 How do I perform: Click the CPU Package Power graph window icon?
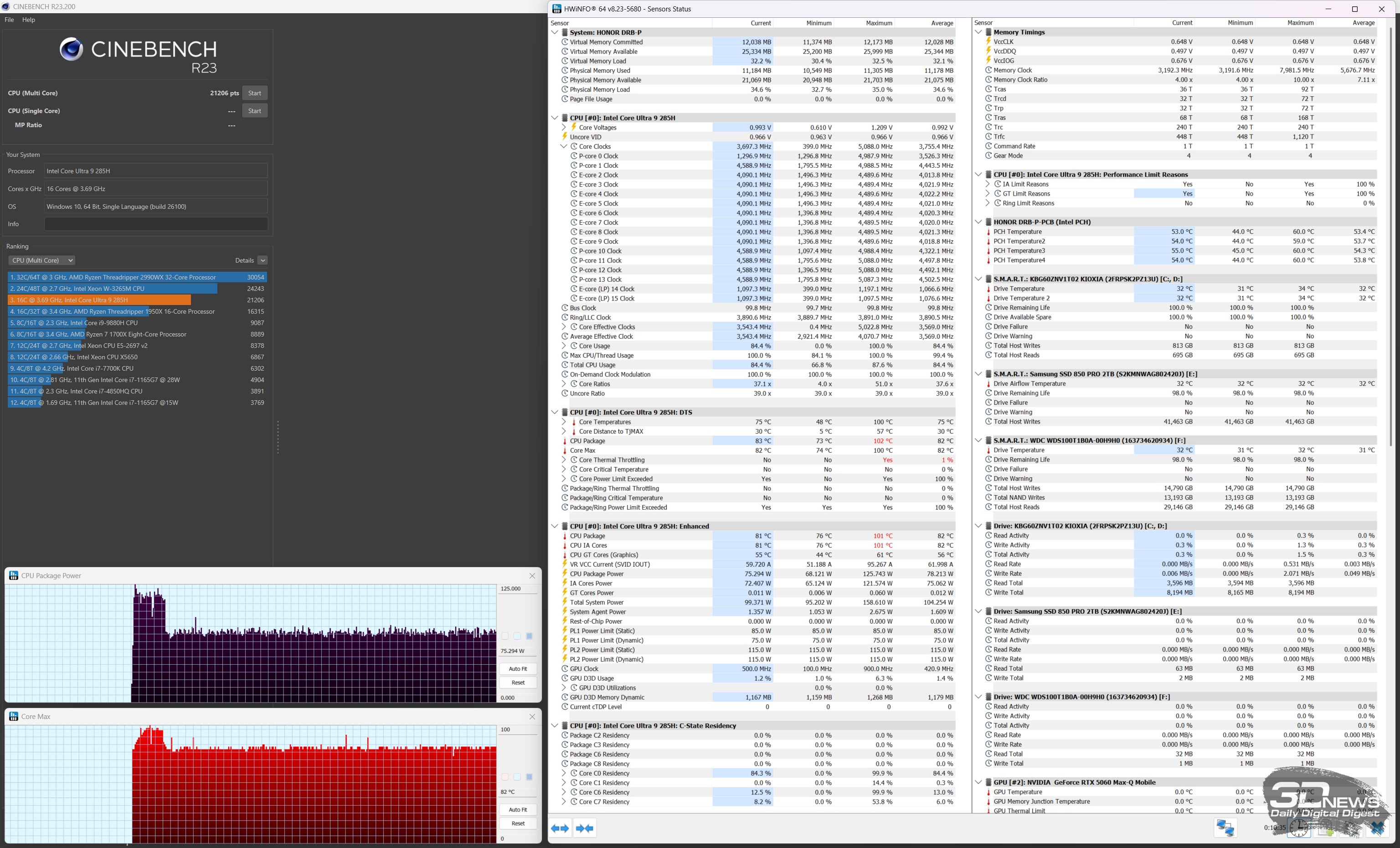pyautogui.click(x=14, y=575)
